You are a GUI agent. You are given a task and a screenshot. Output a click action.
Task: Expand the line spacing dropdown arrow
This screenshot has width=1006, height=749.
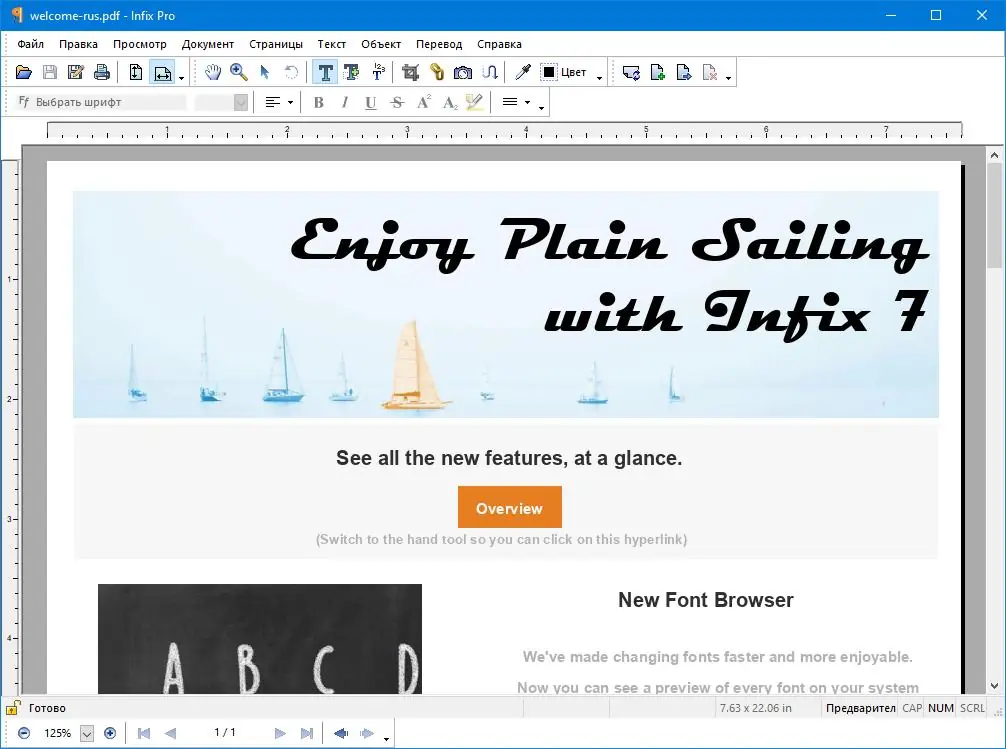(527, 103)
